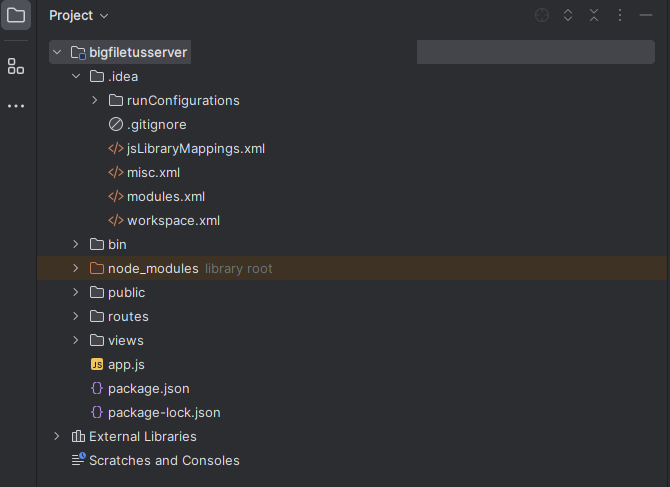This screenshot has width=670, height=487.
Task: Click the app.js JavaScript file icon
Action: click(x=97, y=364)
